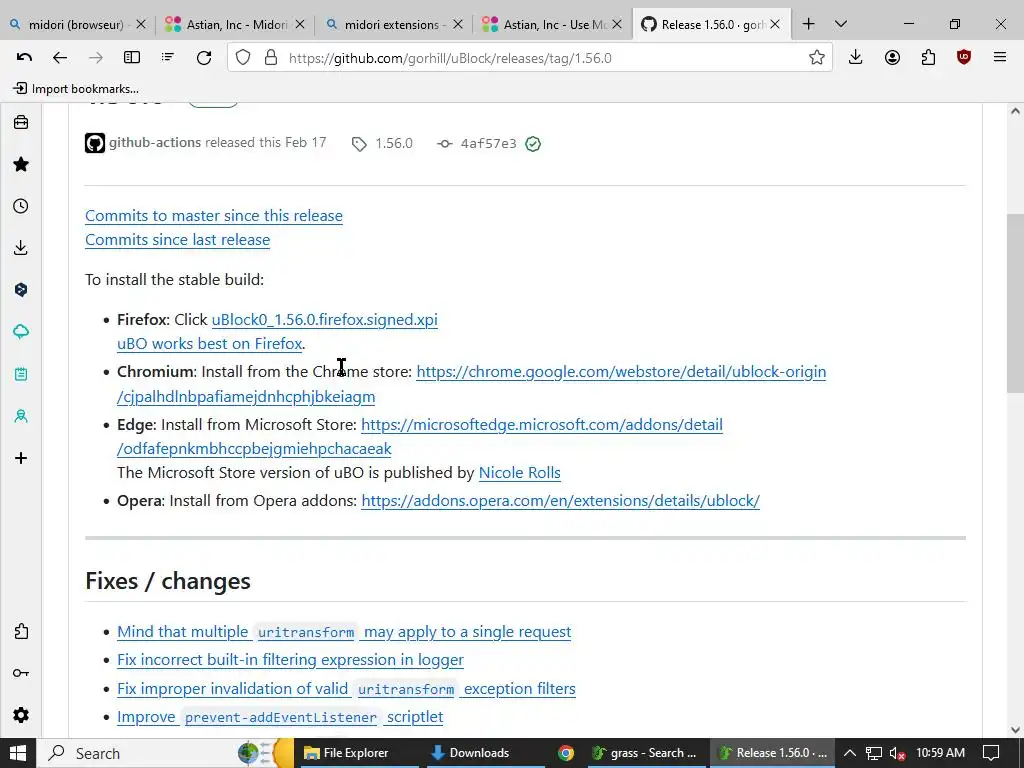Image resolution: width=1024 pixels, height=768 pixels.
Task: Open notification center in system tray
Action: pos(991,753)
